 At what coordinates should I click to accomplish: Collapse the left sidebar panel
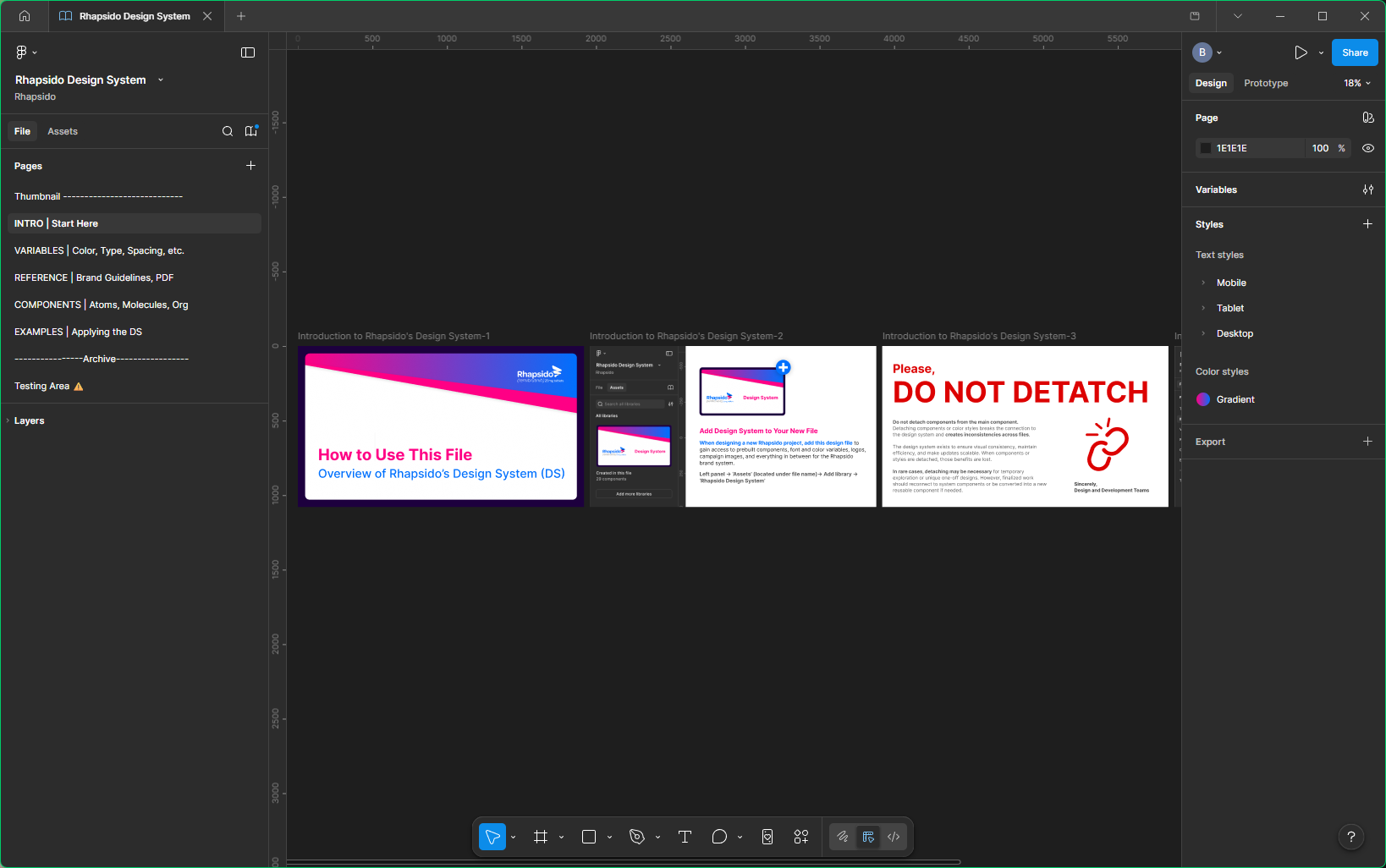[x=247, y=52]
